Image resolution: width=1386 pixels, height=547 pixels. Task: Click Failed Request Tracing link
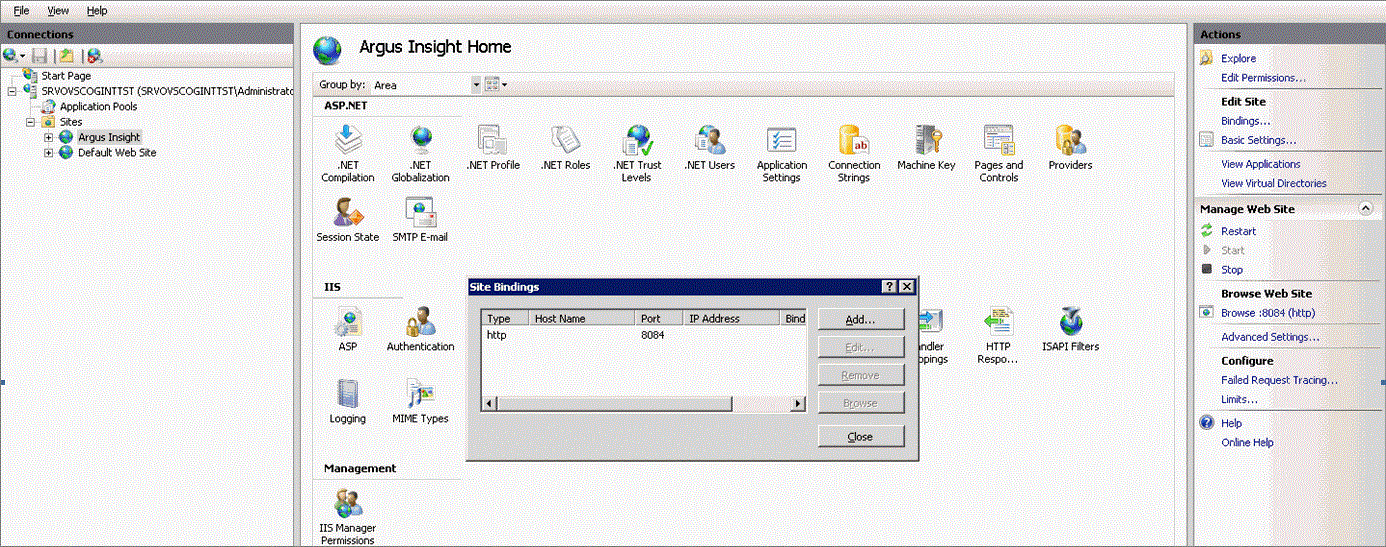click(x=1279, y=380)
